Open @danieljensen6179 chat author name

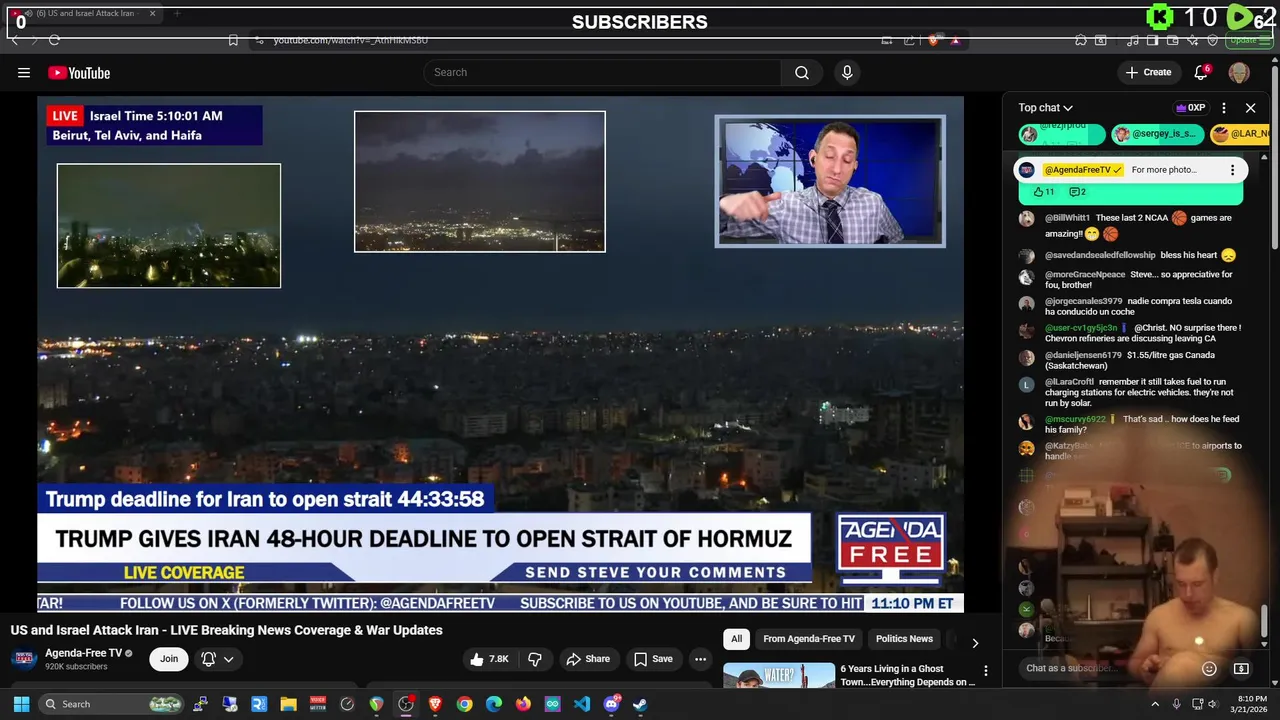[x=1083, y=355]
